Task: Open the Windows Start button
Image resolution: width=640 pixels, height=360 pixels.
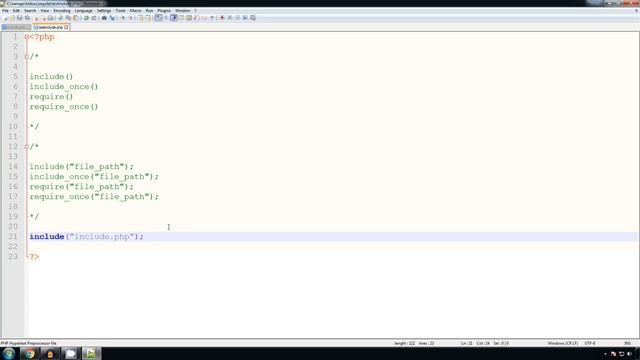Action: coord(9,353)
